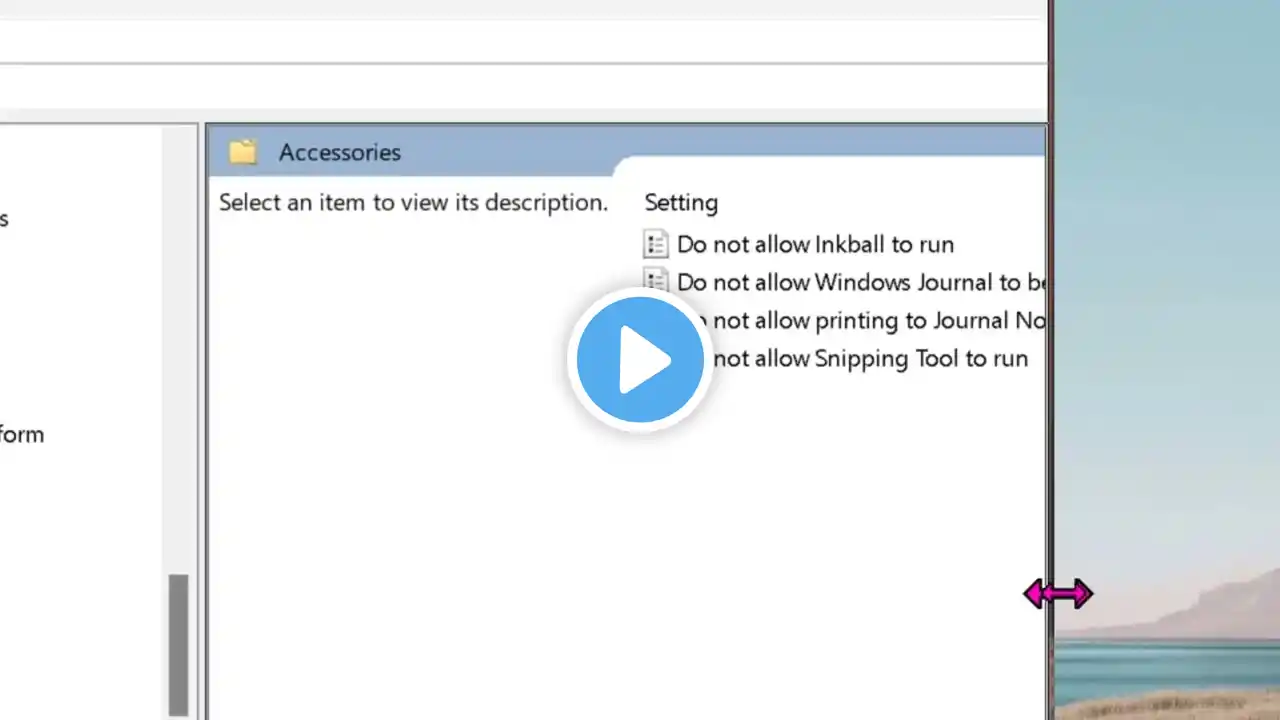The height and width of the screenshot is (720, 1280).
Task: Select "Do not allow Inkball to run"
Action: 815,244
